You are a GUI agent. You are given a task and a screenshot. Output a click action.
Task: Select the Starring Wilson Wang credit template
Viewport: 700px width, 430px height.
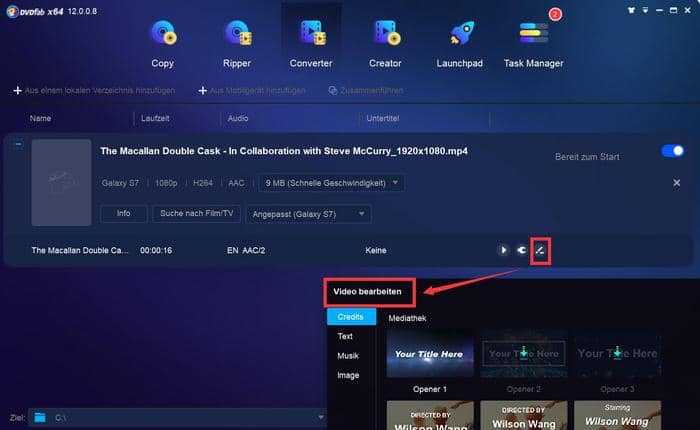pyautogui.click(x=617, y=415)
